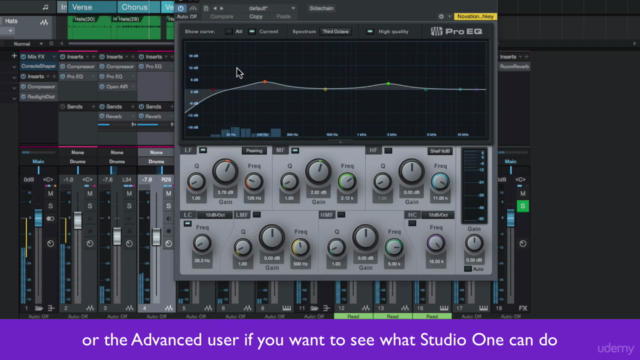Screen dimensions: 640x360
Task: Enable Auto gain checkbox
Action: click(468, 269)
